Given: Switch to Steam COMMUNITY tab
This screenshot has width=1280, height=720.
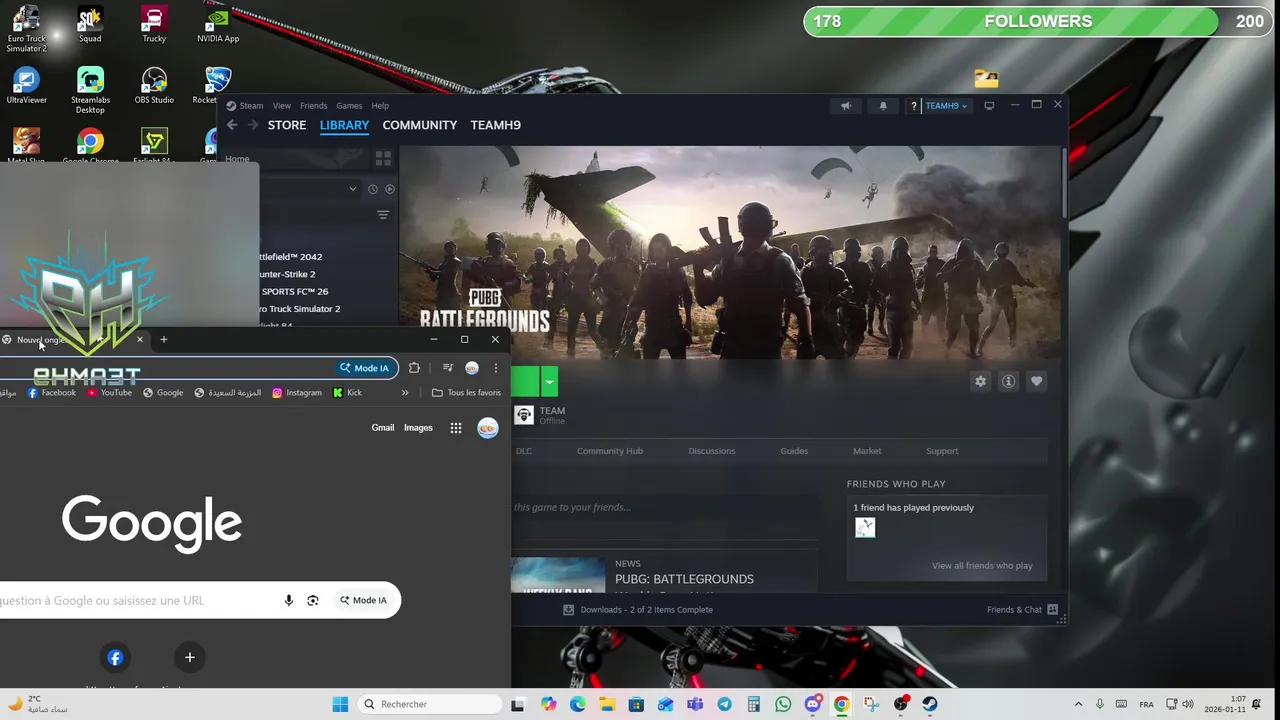Looking at the screenshot, I should 420,125.
